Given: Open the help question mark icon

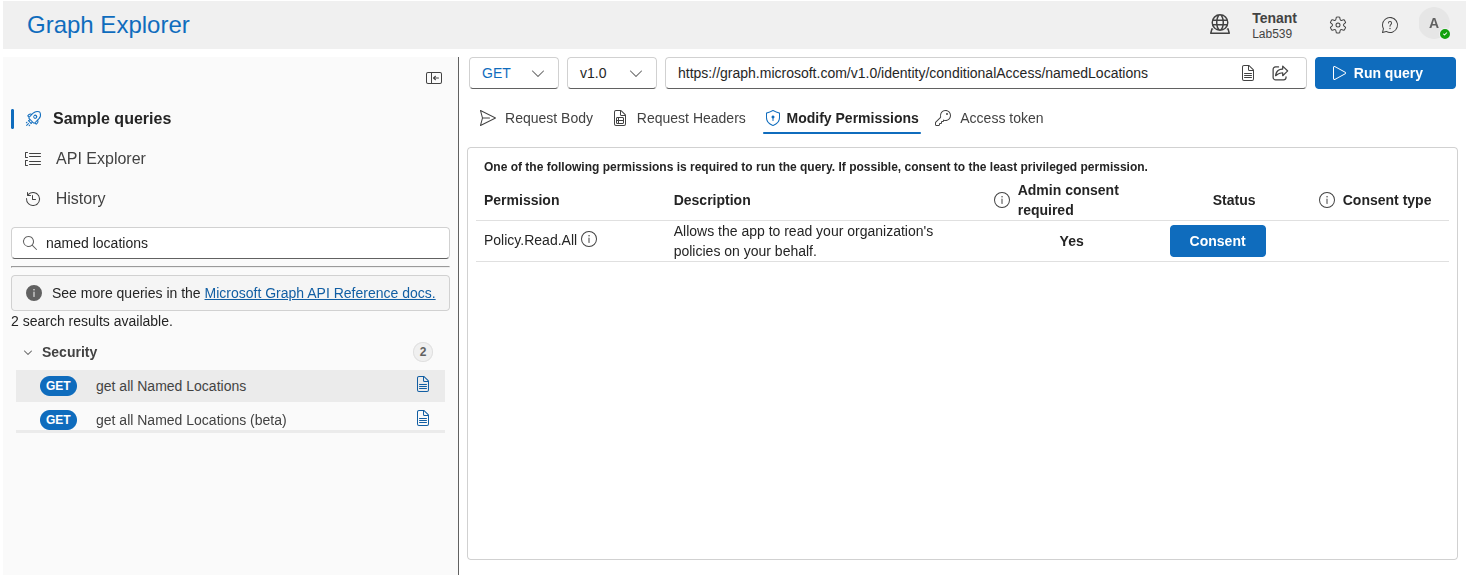Looking at the screenshot, I should tap(1390, 25).
